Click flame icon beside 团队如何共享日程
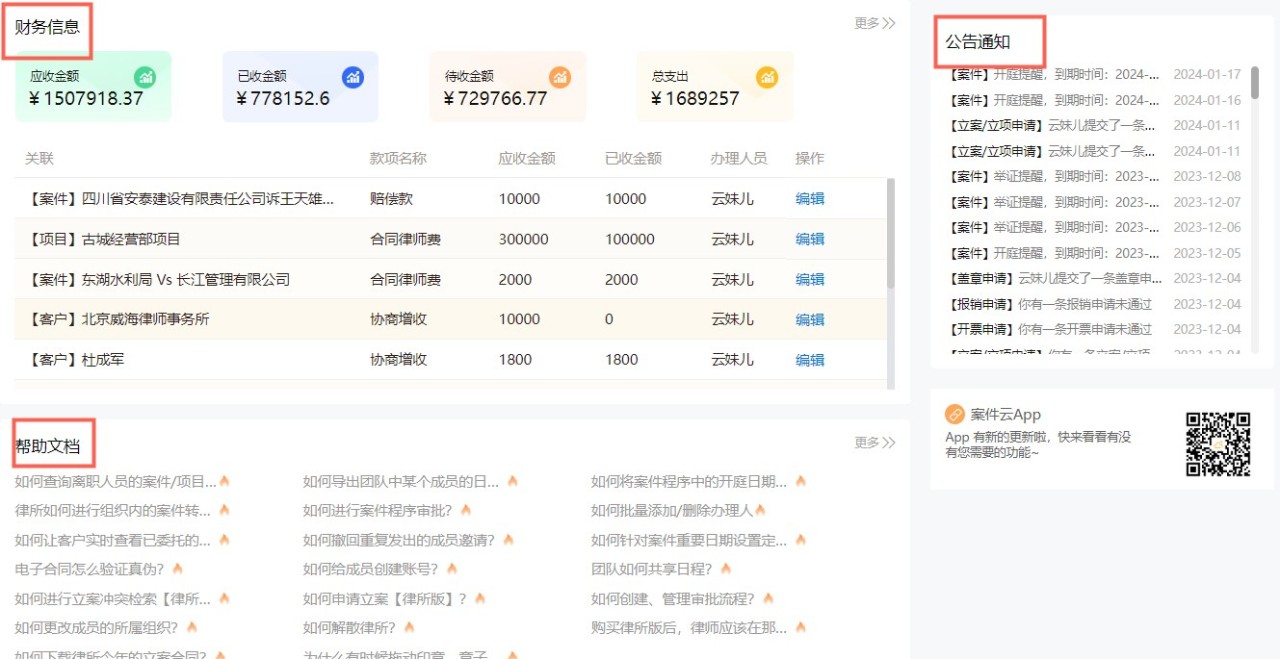Viewport: 1280px width, 659px height. (x=726, y=569)
